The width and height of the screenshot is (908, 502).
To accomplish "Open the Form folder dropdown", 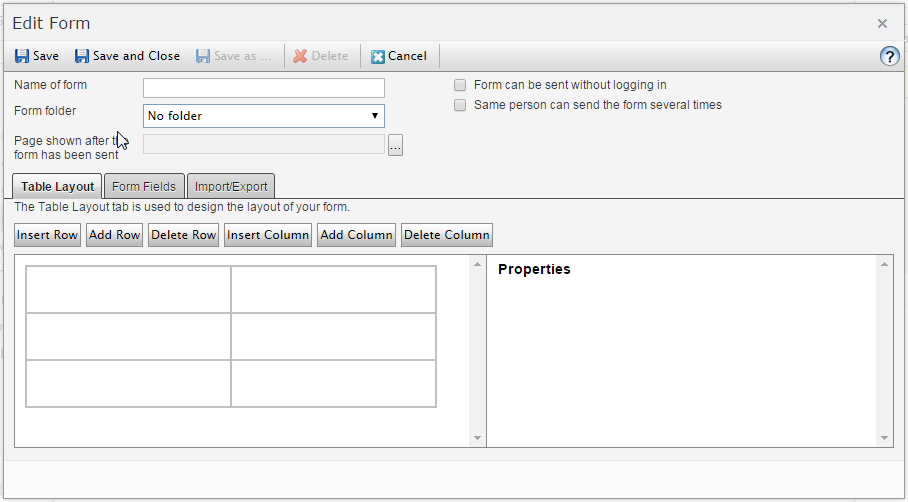I will pos(264,116).
